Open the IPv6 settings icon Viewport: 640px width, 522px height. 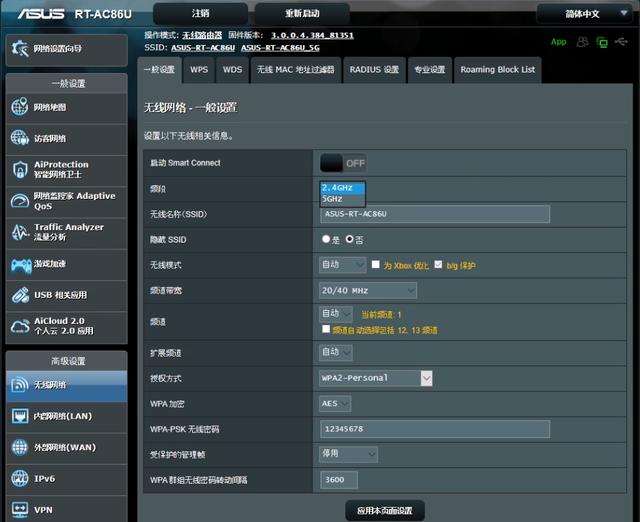20,479
